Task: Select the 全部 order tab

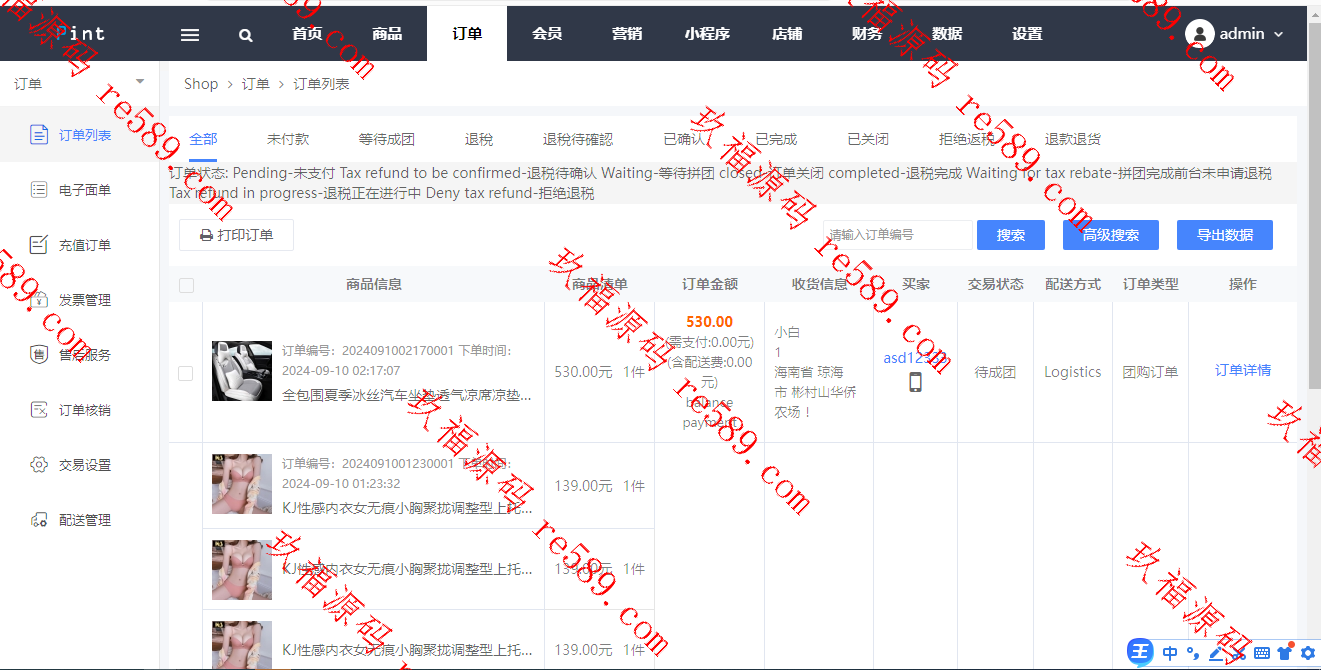Action: [203, 140]
